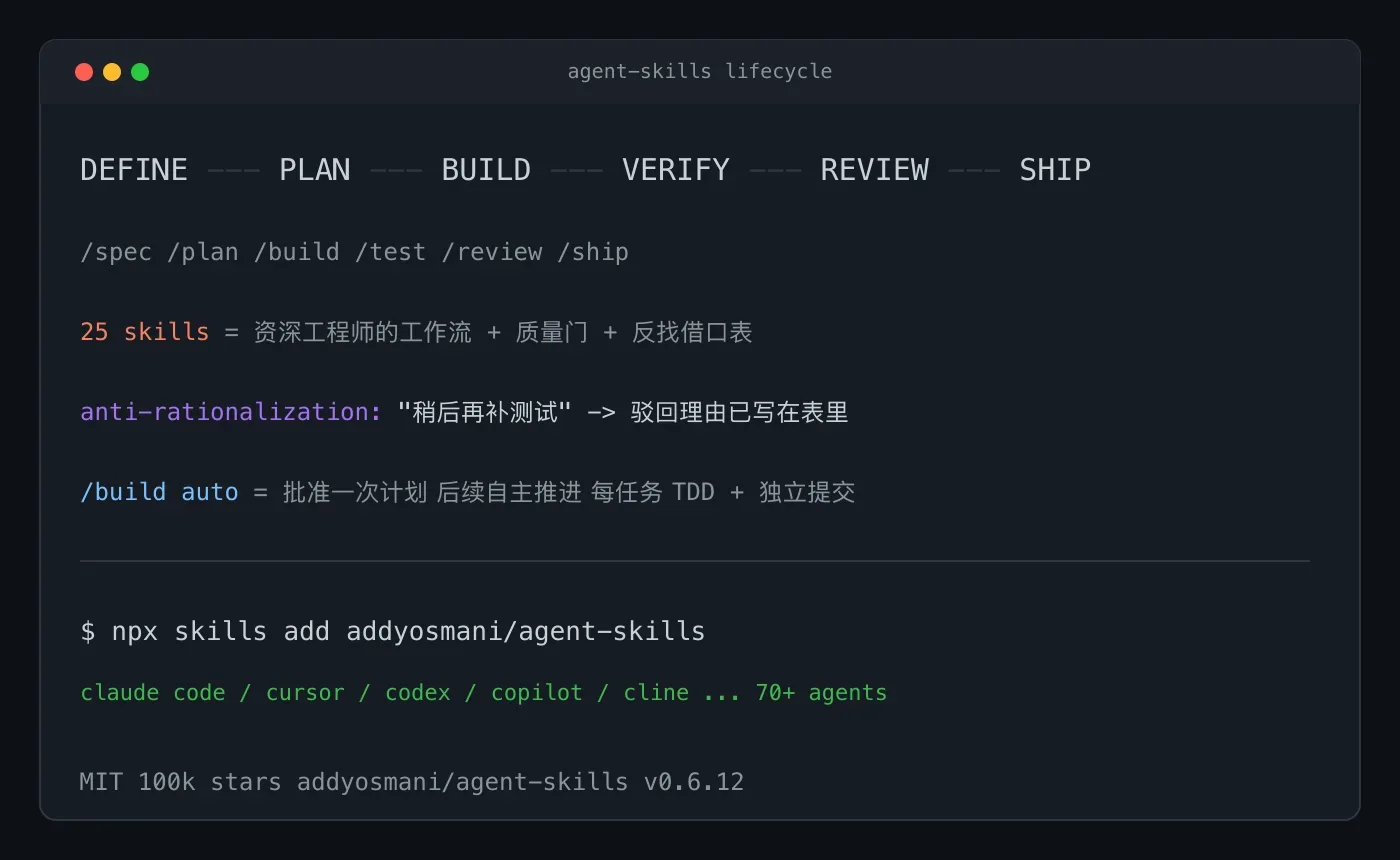Click the green "codex" agent name
The width and height of the screenshot is (1400, 860).
418,692
